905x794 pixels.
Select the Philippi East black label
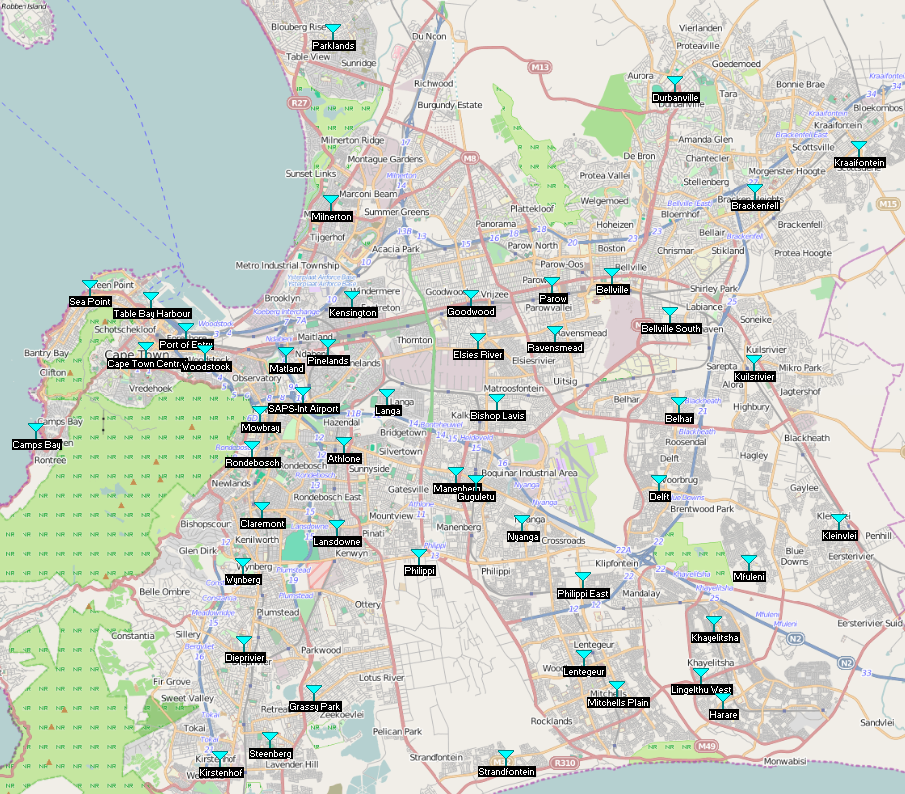click(583, 594)
